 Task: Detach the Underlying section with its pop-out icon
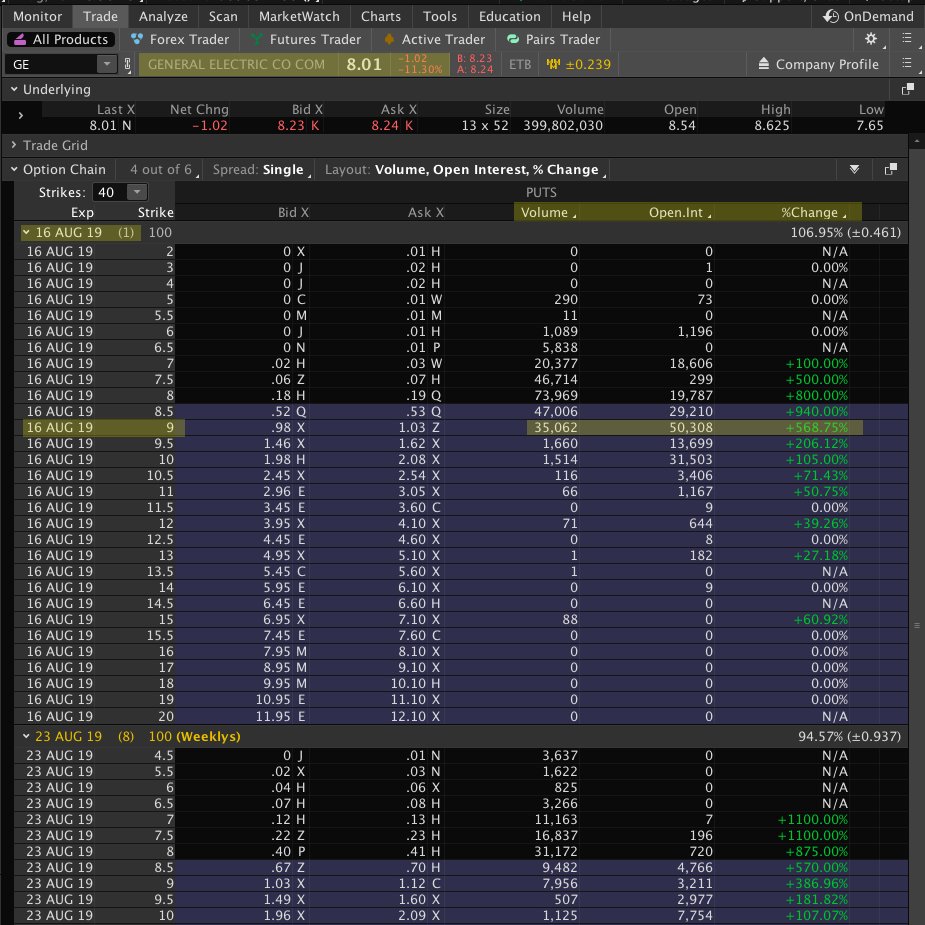click(907, 89)
